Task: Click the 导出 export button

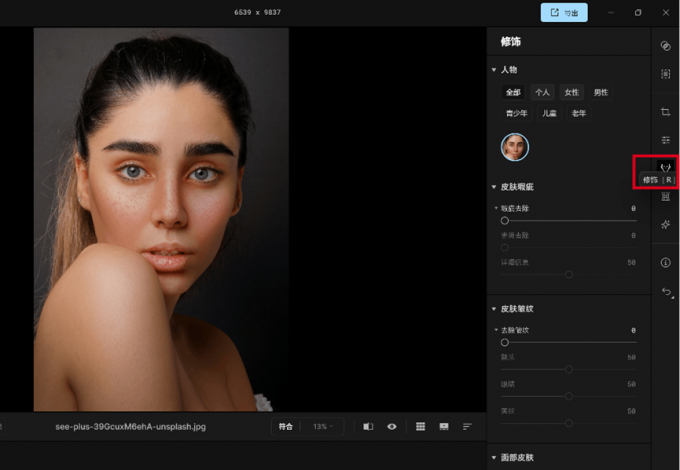Action: point(564,13)
